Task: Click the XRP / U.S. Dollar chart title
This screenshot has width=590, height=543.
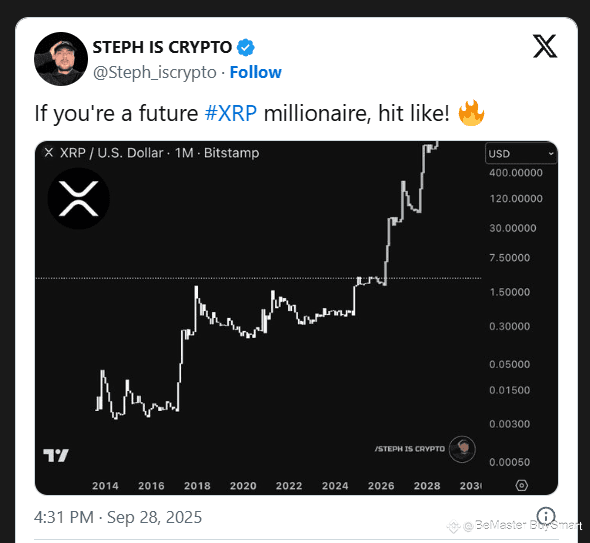Action: click(111, 153)
